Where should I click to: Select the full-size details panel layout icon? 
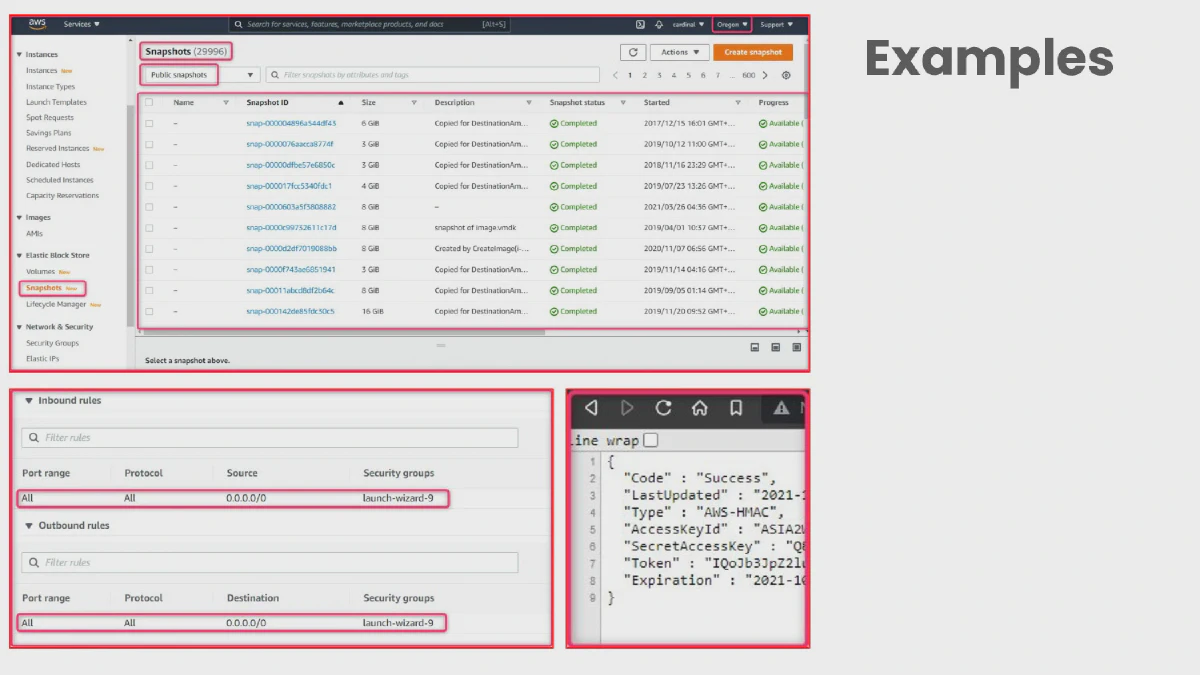coord(796,347)
